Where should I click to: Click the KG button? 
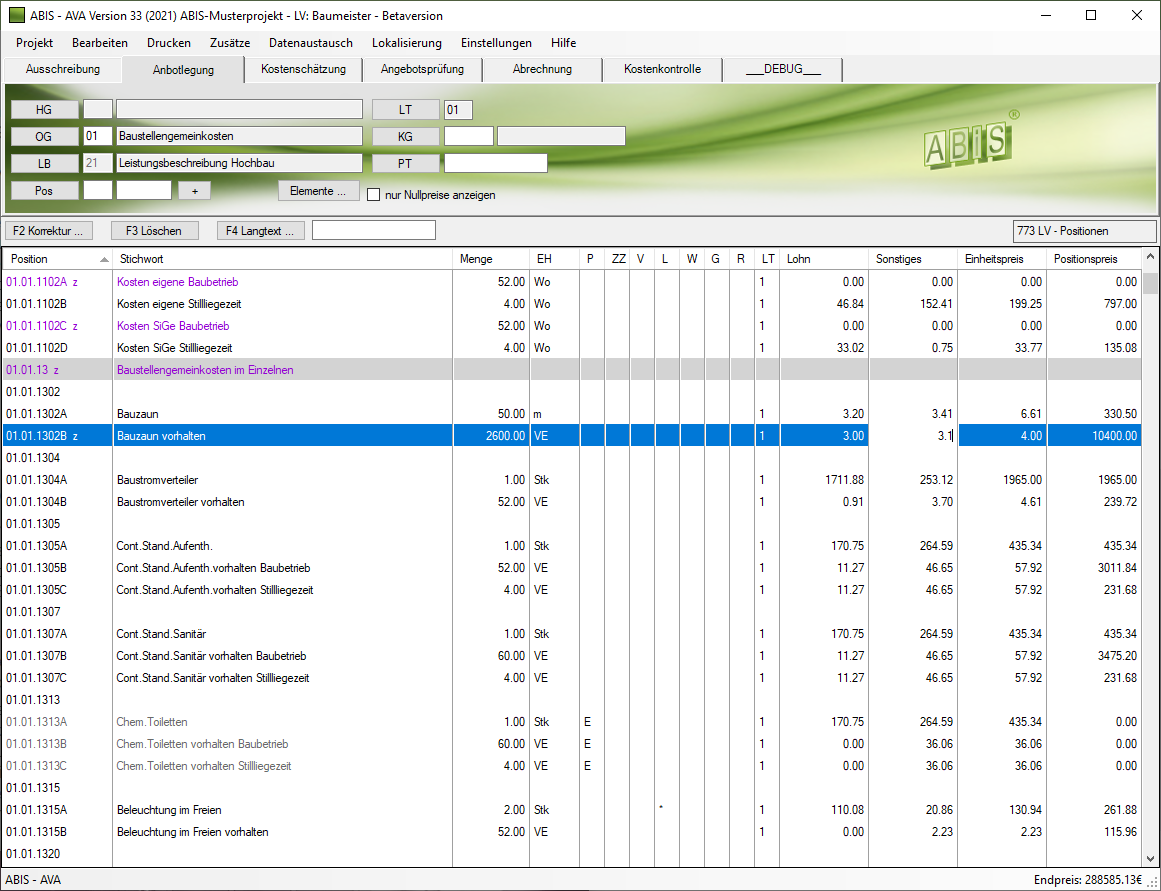point(406,136)
